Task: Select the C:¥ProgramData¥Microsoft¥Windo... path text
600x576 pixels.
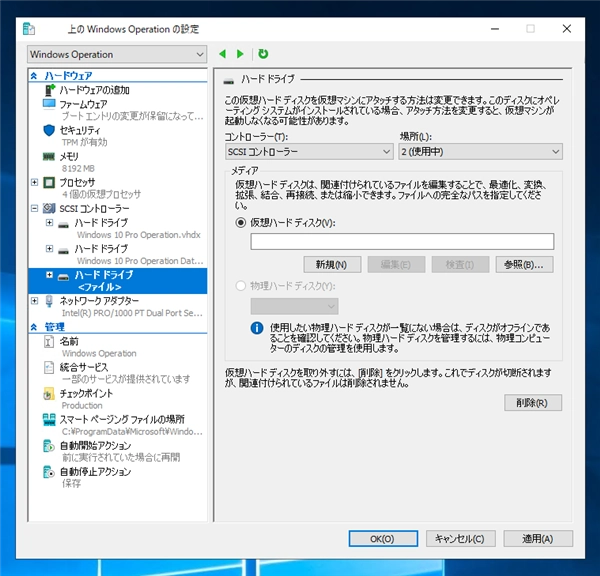Action: 132,432
